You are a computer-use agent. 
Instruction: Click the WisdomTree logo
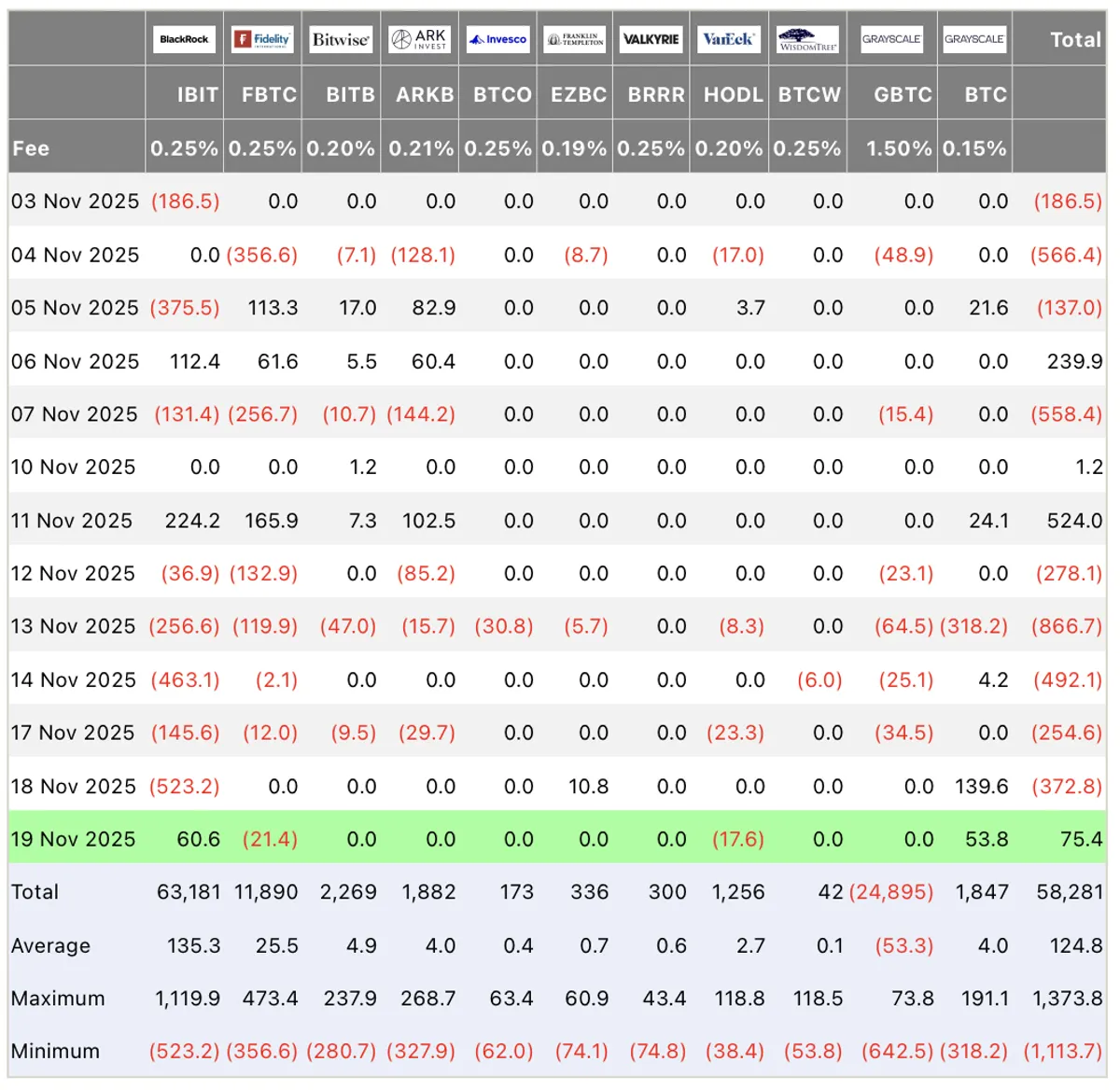(x=808, y=39)
